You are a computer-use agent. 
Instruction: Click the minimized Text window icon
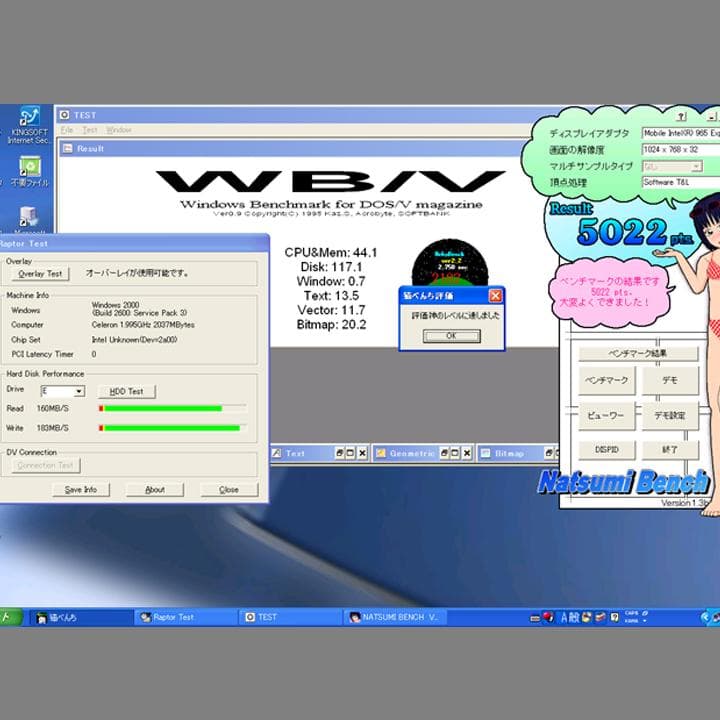[276, 453]
